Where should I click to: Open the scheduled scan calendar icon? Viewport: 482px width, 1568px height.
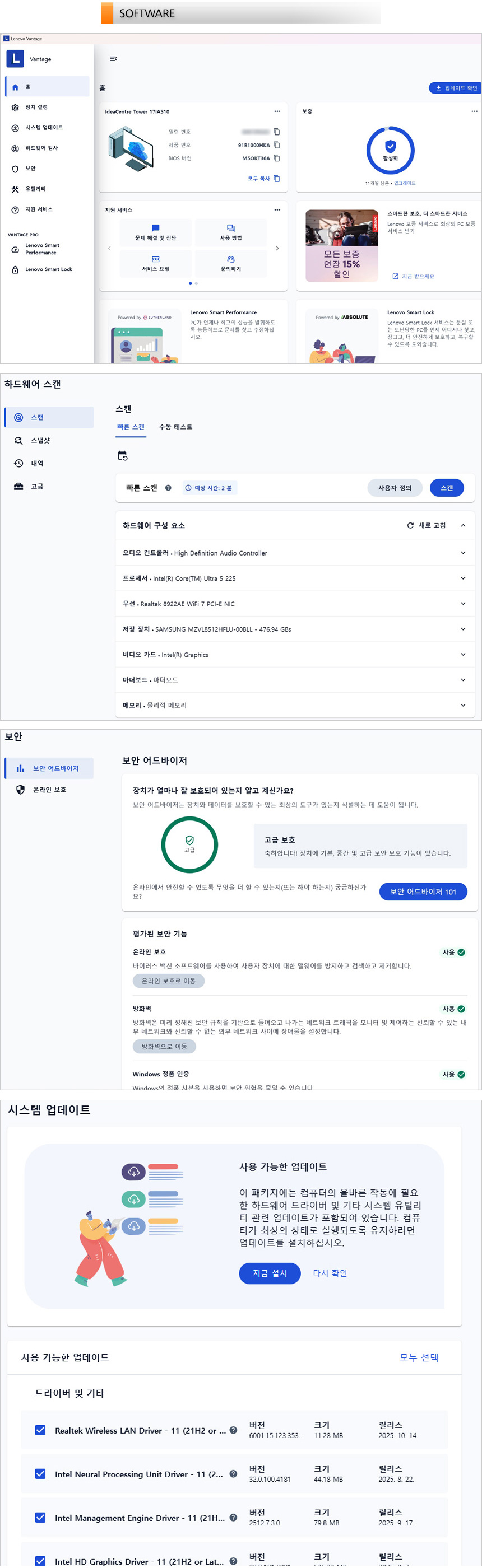point(123,456)
